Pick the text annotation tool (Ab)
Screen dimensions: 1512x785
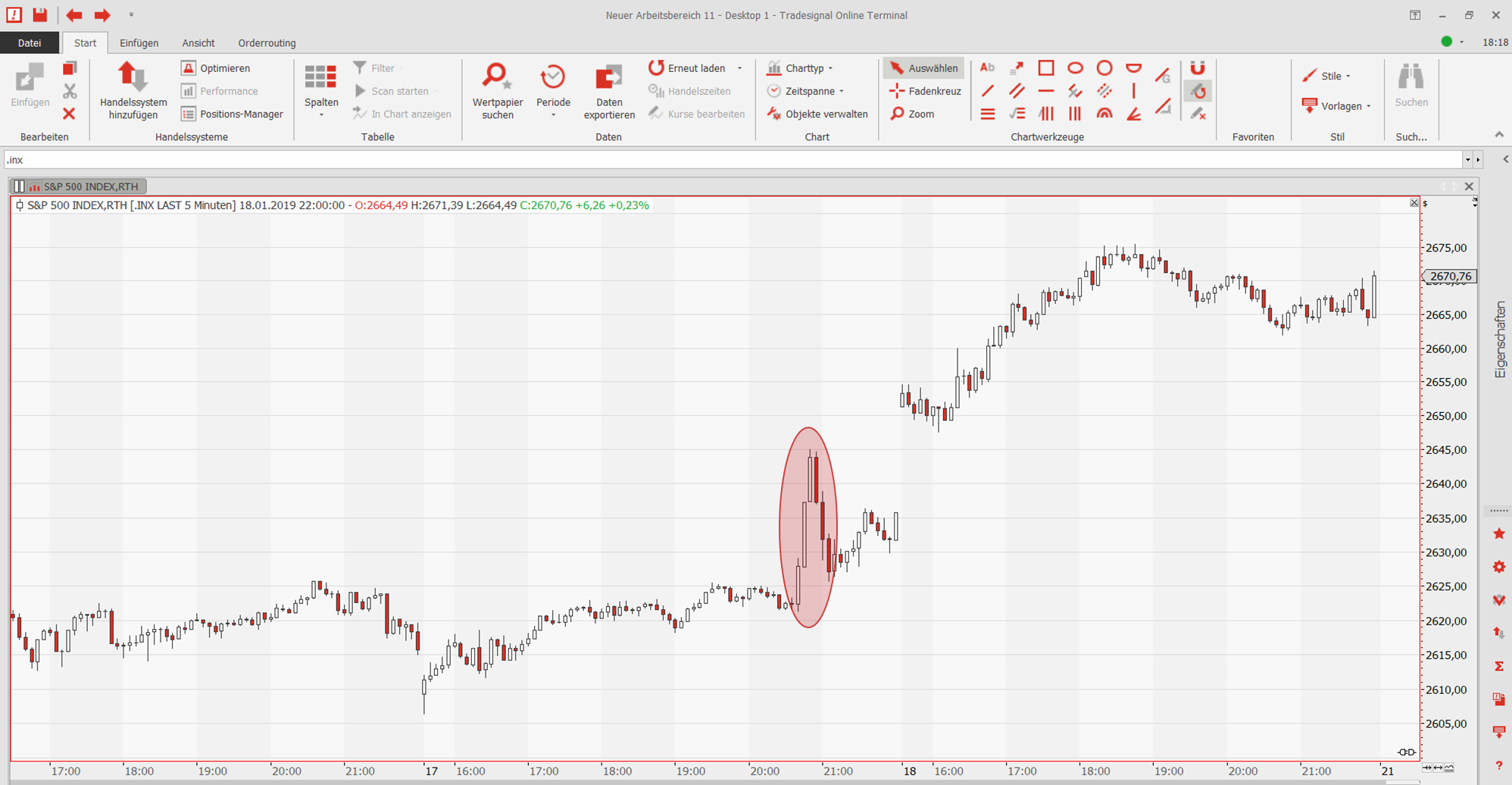tap(987, 68)
